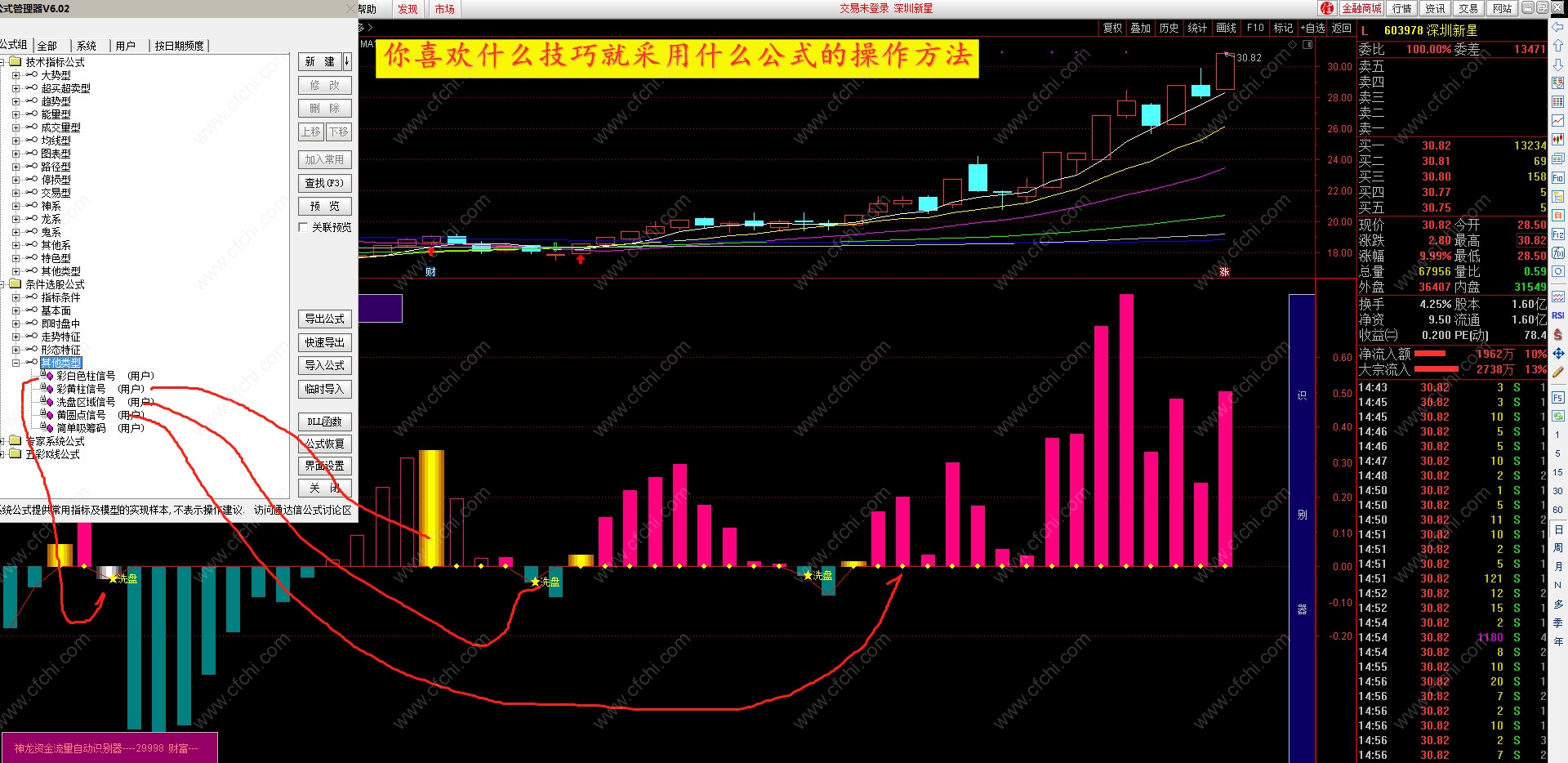Expand the 超买超卖型 tree node
The image size is (1568, 763).
(16, 88)
